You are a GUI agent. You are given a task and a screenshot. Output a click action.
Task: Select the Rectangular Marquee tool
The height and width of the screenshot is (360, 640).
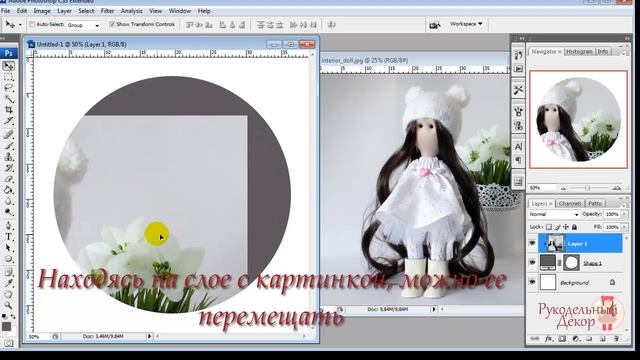[x=9, y=77]
